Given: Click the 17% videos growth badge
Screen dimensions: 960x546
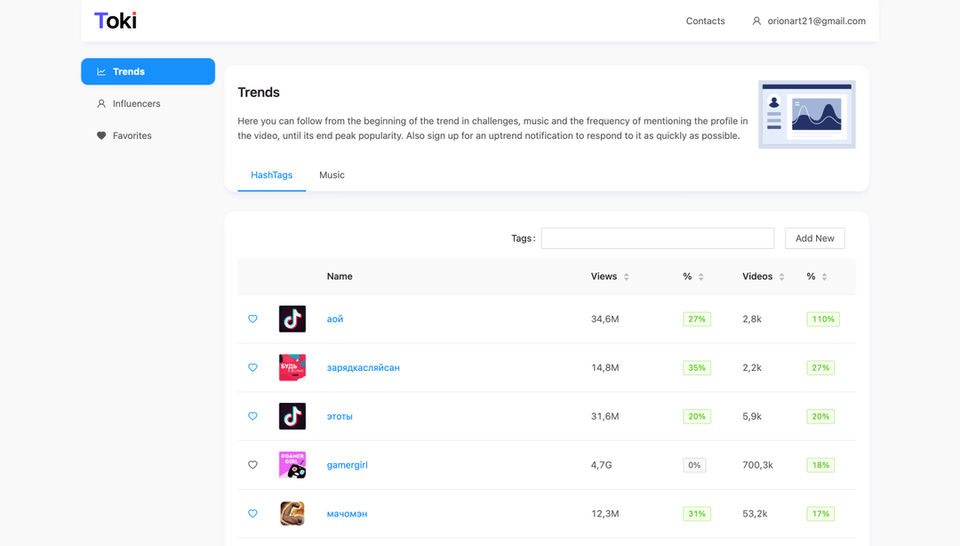Looking at the screenshot, I should [820, 514].
